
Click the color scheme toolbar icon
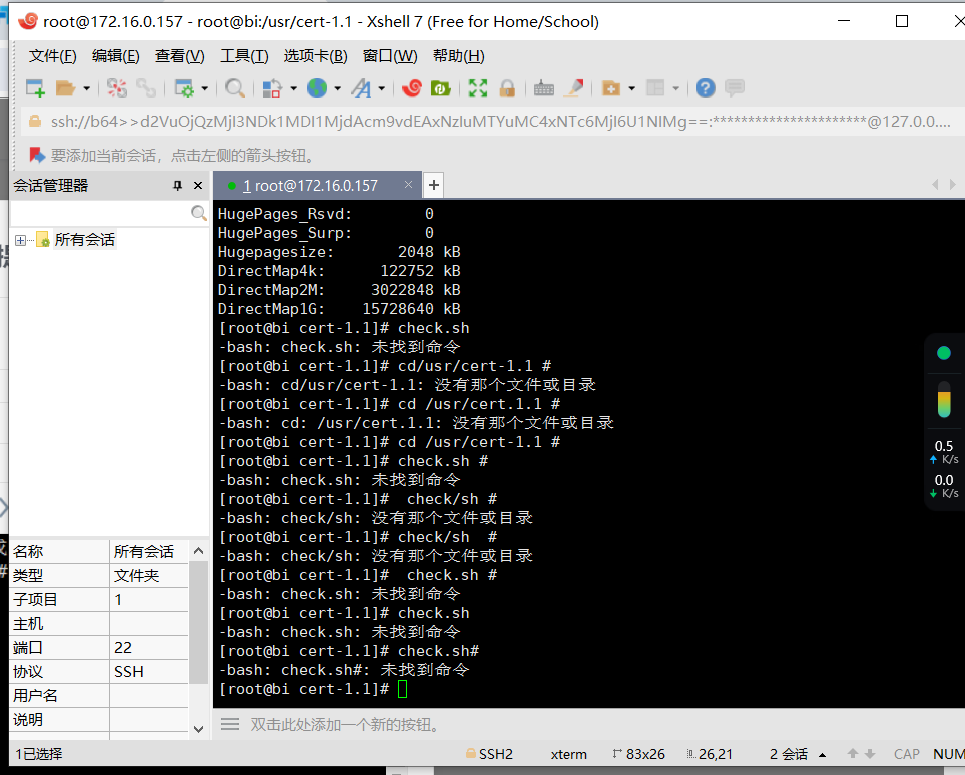(272, 88)
